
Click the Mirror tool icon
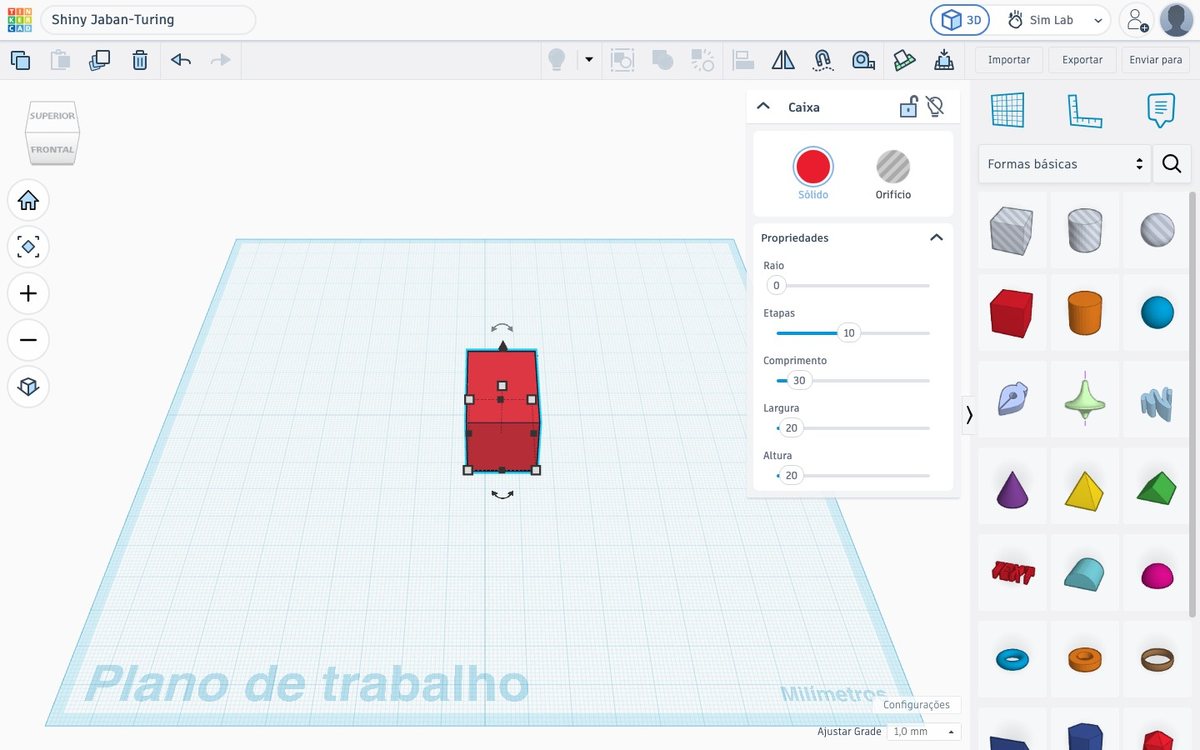tap(783, 60)
